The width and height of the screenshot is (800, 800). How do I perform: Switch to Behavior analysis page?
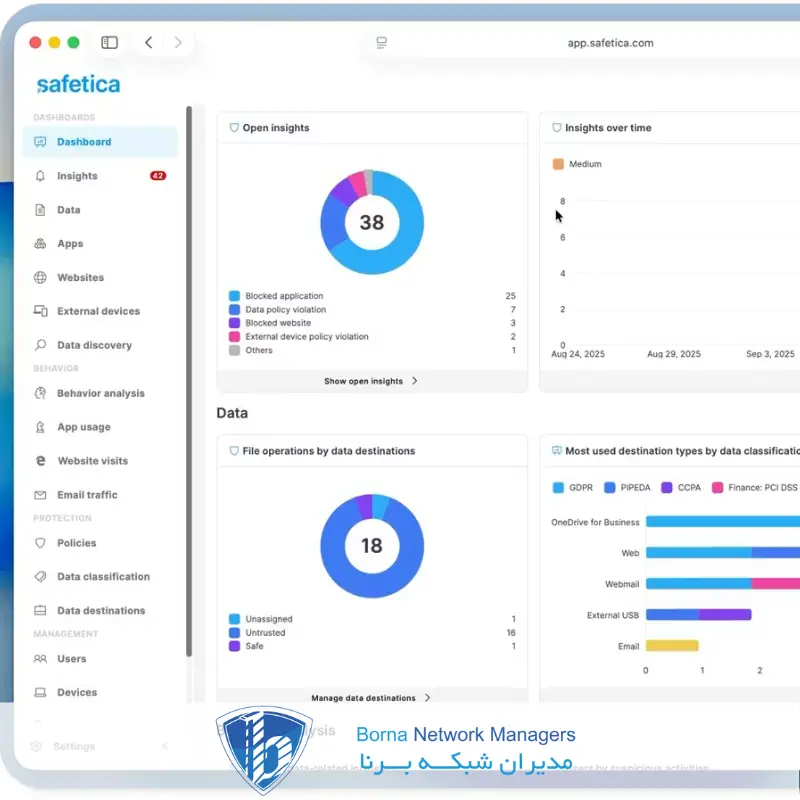pyautogui.click(x=100, y=394)
